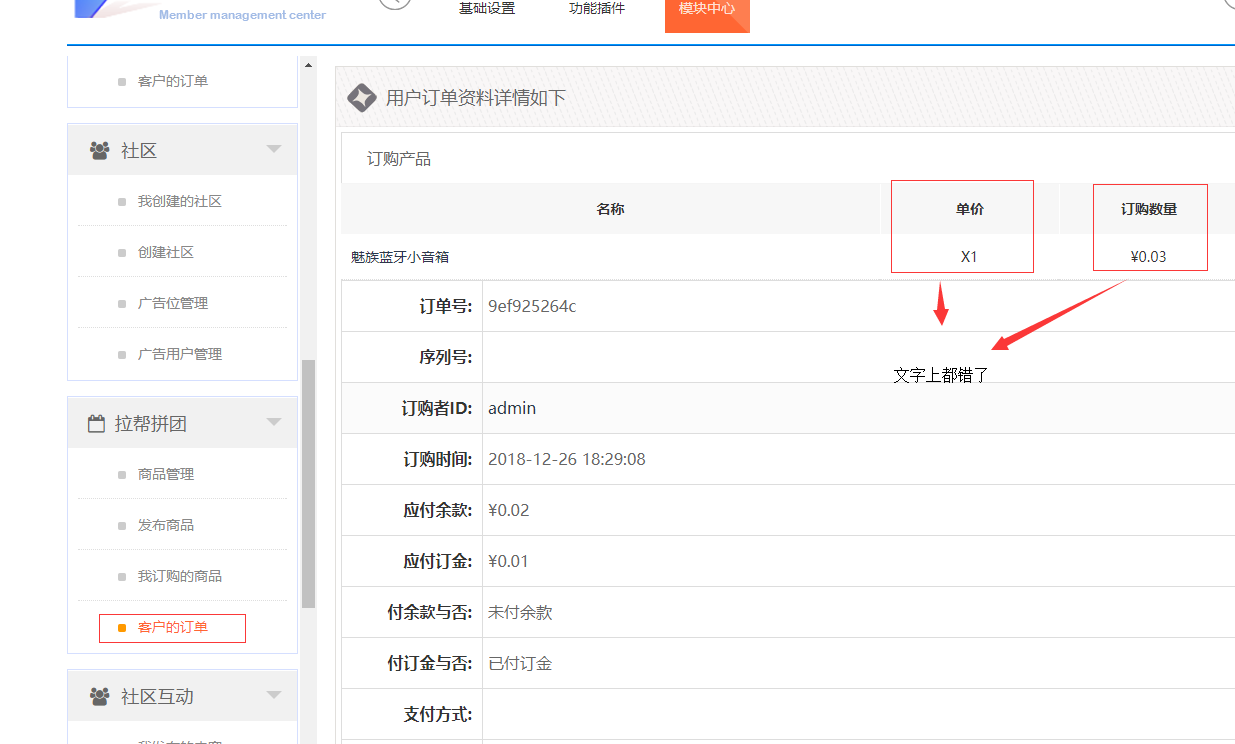View 我订购的商品 list
The height and width of the screenshot is (744, 1235).
(x=180, y=576)
